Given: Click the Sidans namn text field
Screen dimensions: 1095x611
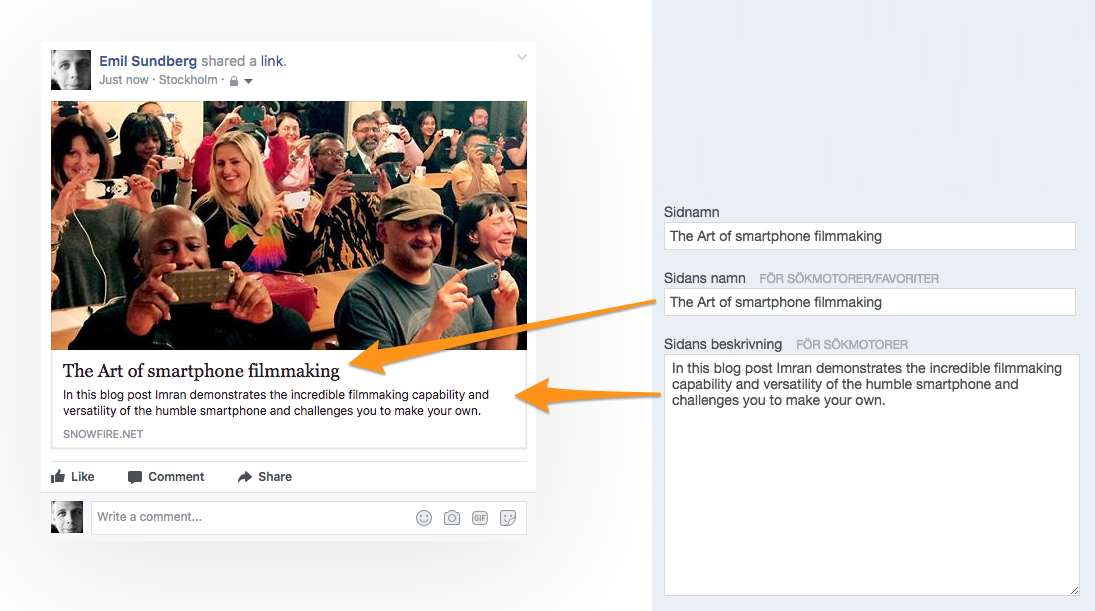Looking at the screenshot, I should [869, 302].
